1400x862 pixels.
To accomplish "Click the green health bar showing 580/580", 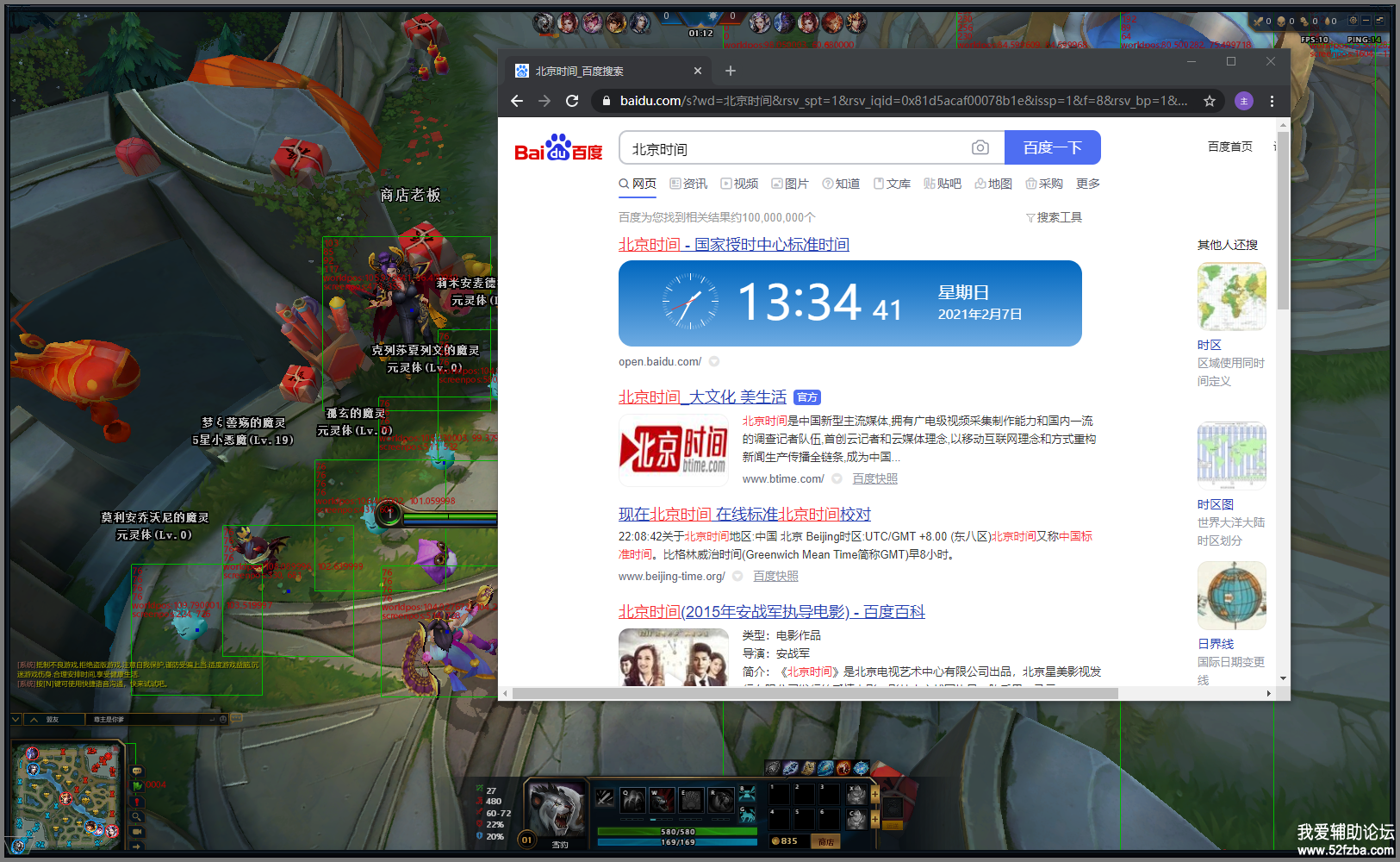I will point(677,832).
